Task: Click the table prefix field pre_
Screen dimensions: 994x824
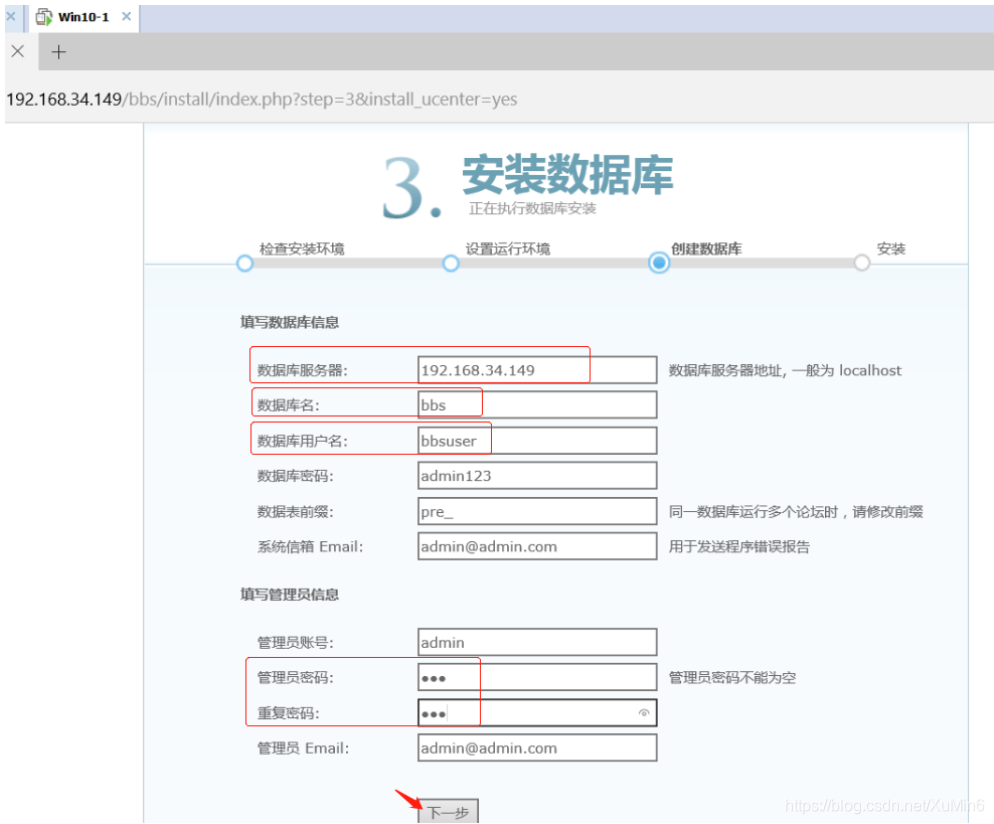Action: tap(537, 512)
